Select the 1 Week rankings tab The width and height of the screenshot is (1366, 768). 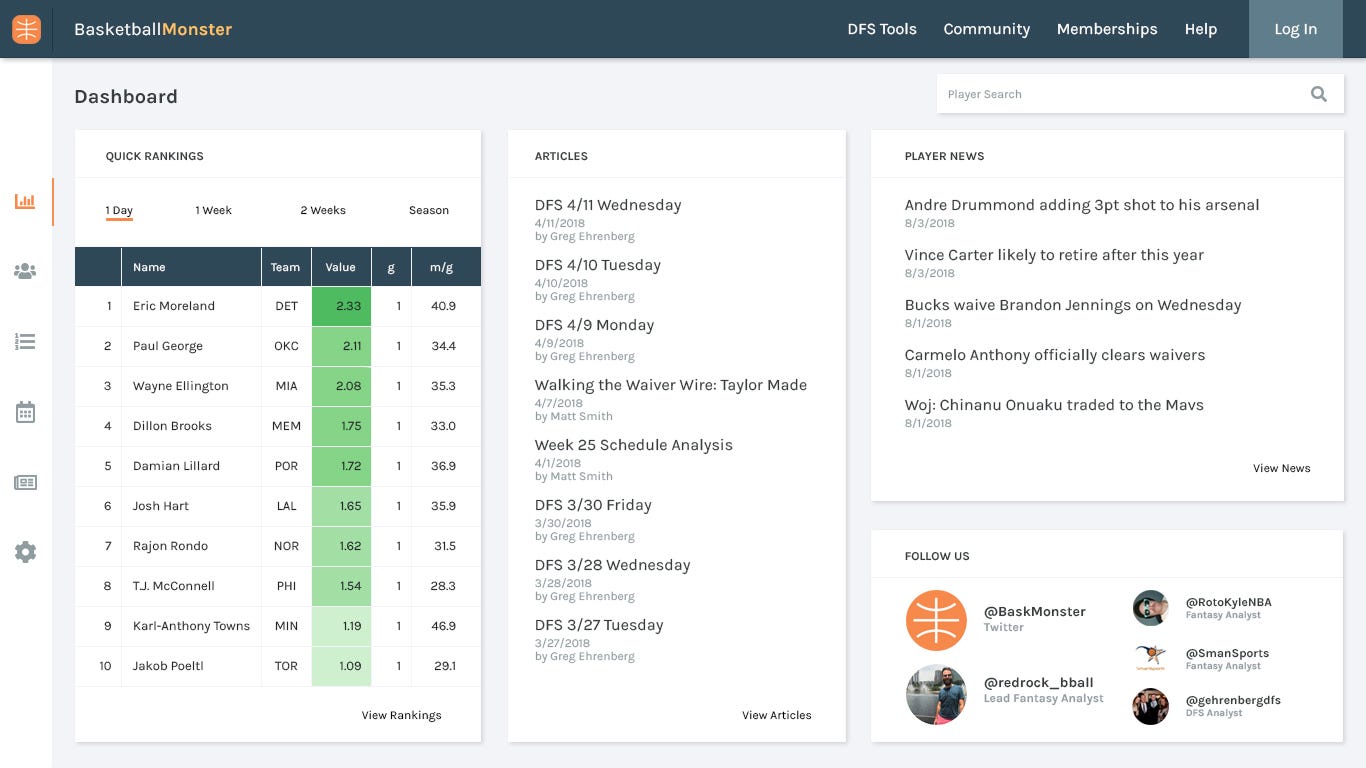213,211
